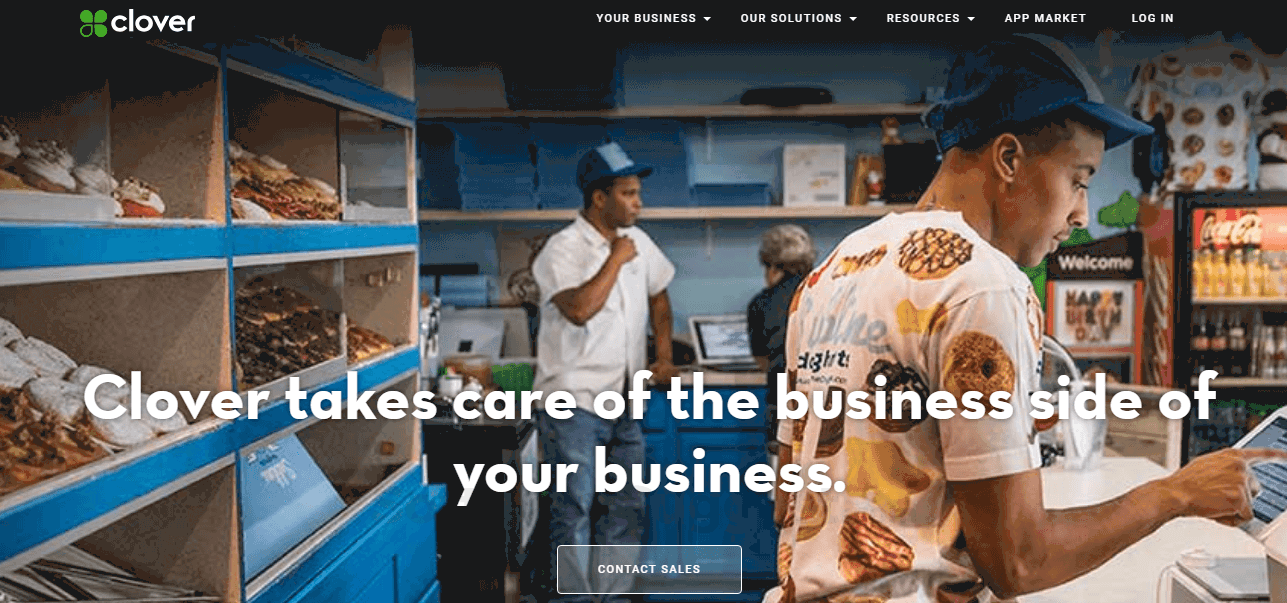Open the Resources navigation item
Screen dimensions: 1287x603
point(923,18)
